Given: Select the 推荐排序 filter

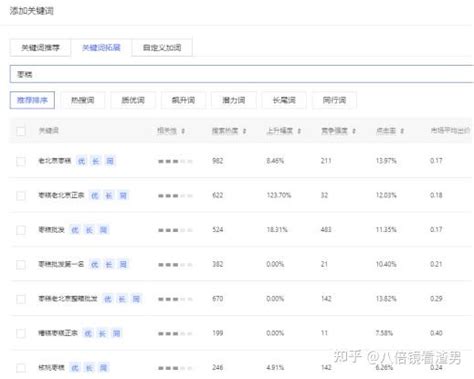Looking at the screenshot, I should click(32, 100).
